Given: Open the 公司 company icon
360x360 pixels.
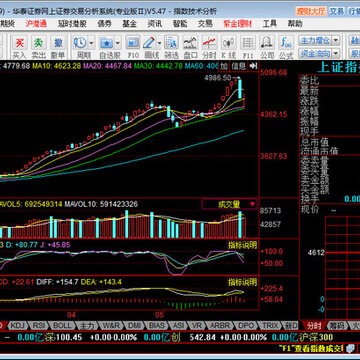Looking at the screenshot, I should pyautogui.click(x=267, y=43).
